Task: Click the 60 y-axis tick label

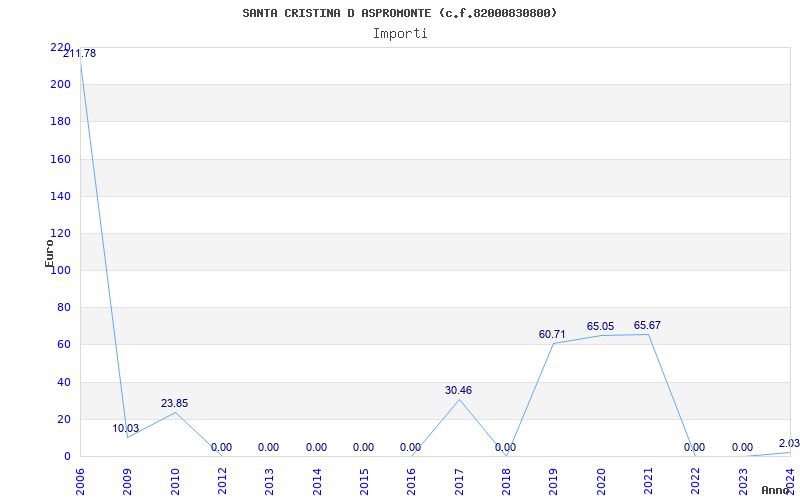Action: (x=63, y=345)
